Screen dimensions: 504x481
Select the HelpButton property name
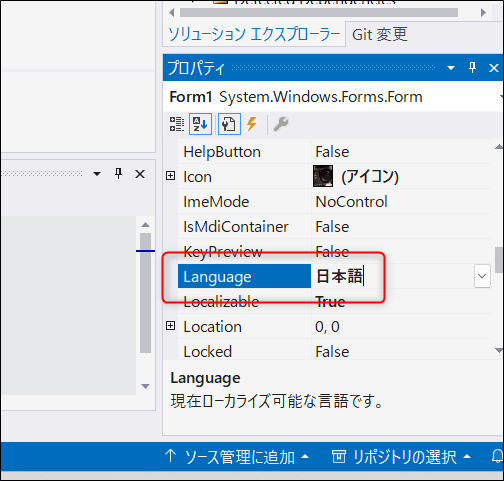click(222, 152)
